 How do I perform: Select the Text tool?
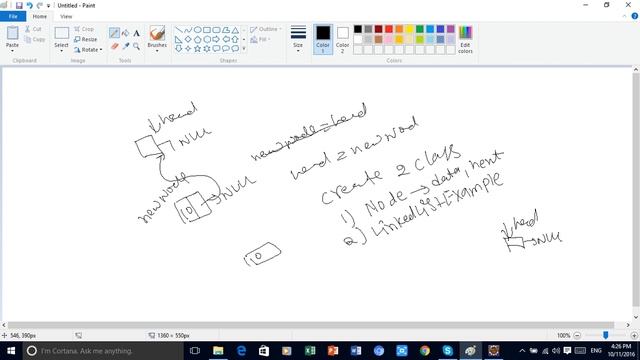pyautogui.click(x=136, y=33)
